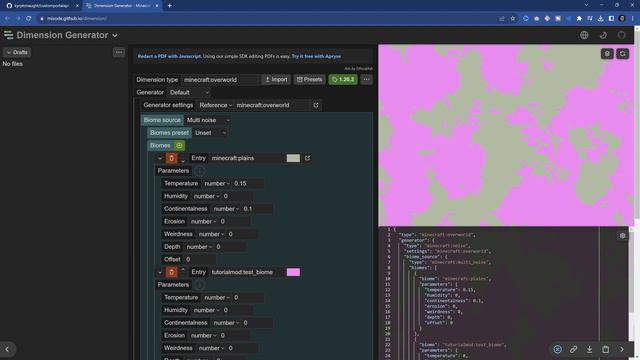The image size is (640, 360).
Task: Open the Biomes preset Unset dropdown
Action: (210, 133)
